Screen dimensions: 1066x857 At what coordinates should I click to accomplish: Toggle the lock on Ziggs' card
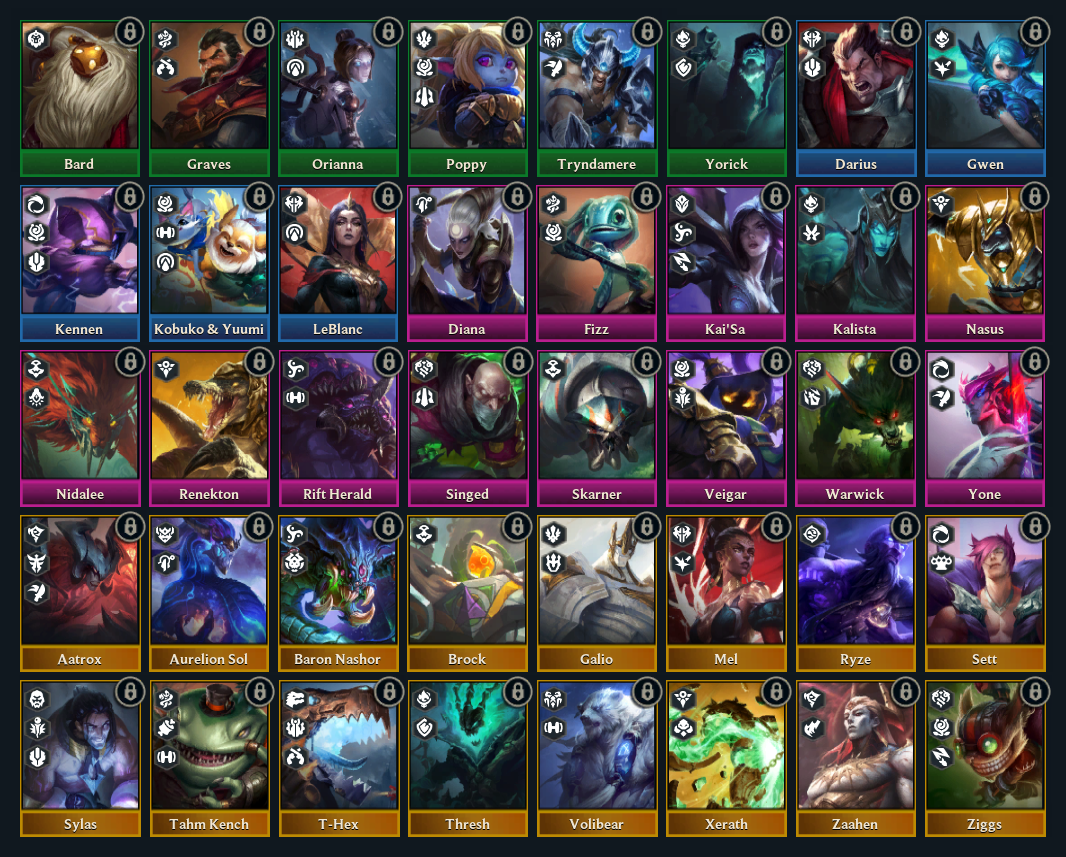(1034, 692)
